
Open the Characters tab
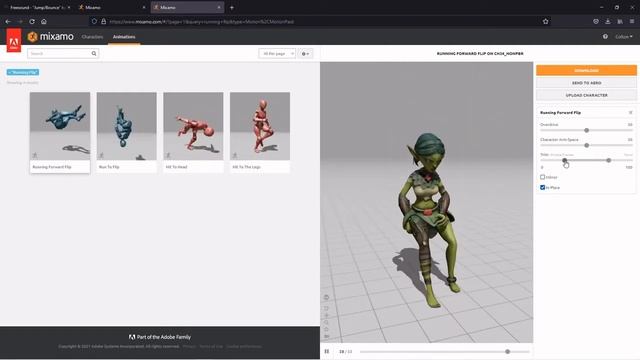point(92,37)
